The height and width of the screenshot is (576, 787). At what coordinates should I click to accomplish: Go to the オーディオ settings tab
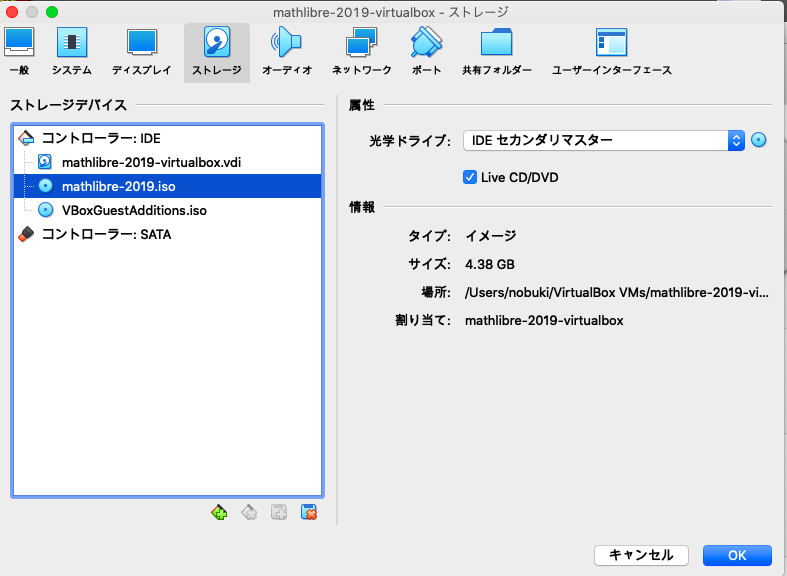tap(287, 52)
